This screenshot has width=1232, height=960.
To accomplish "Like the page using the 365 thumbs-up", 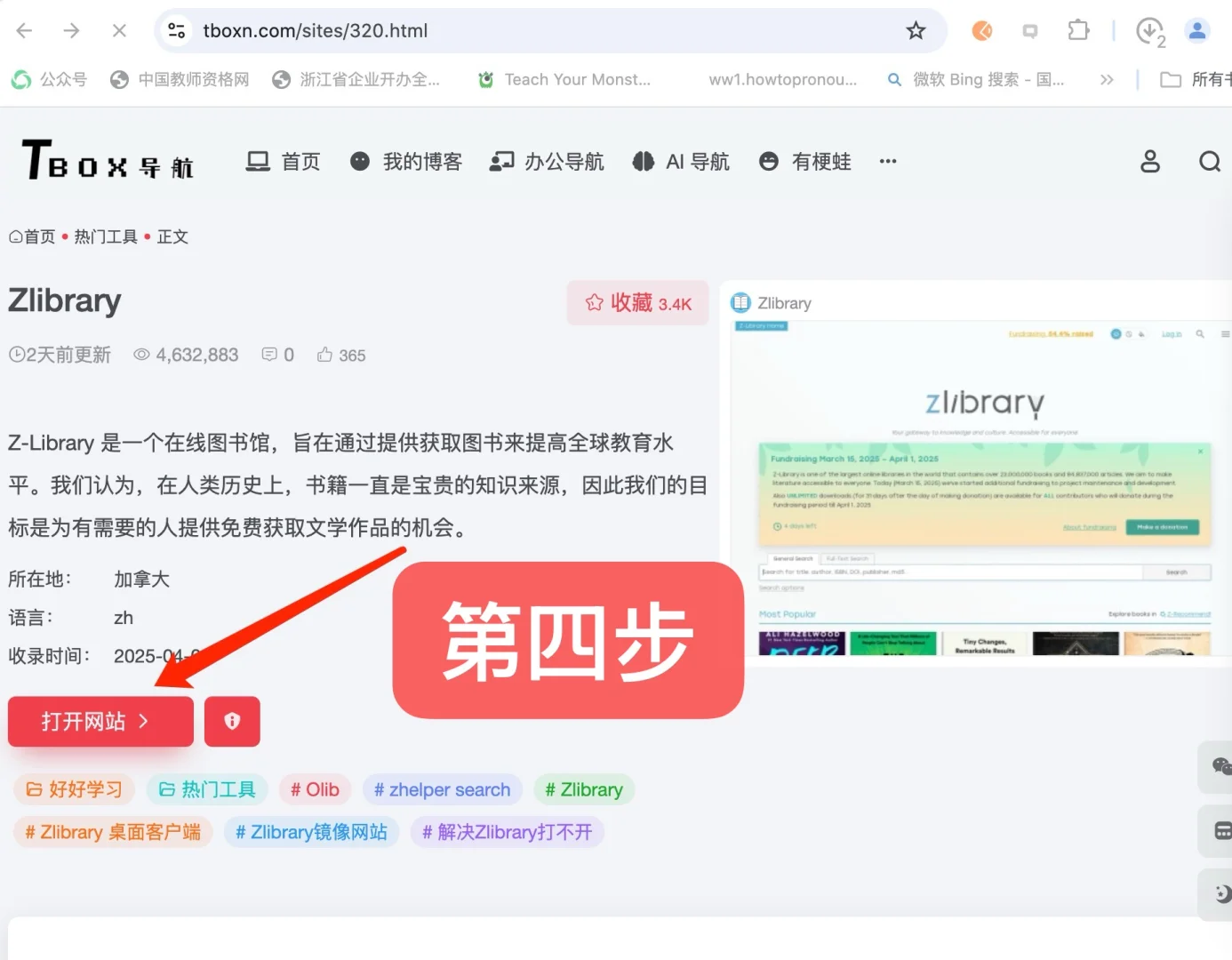I will [x=341, y=356].
